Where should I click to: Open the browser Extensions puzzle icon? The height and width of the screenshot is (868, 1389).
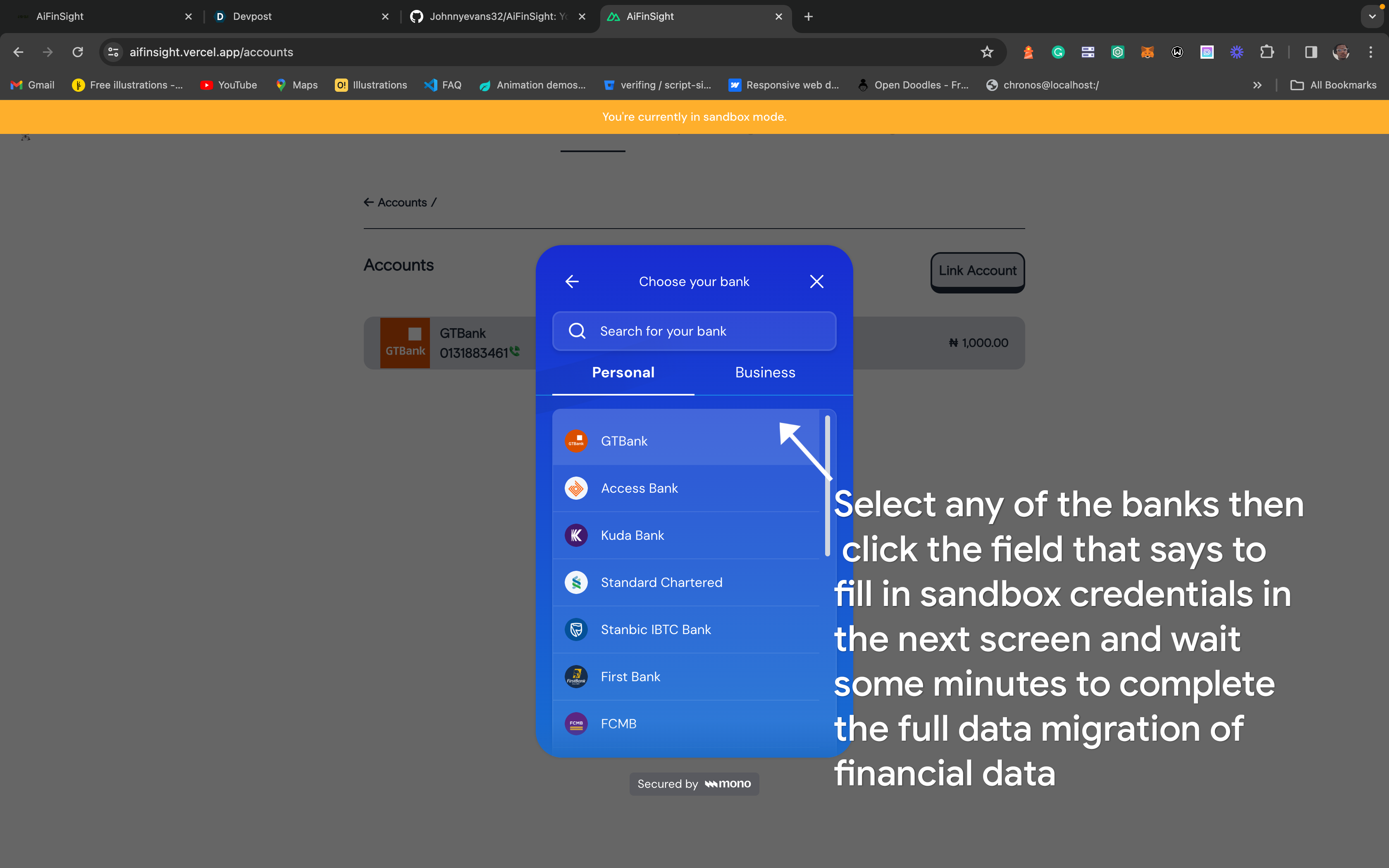tap(1267, 52)
